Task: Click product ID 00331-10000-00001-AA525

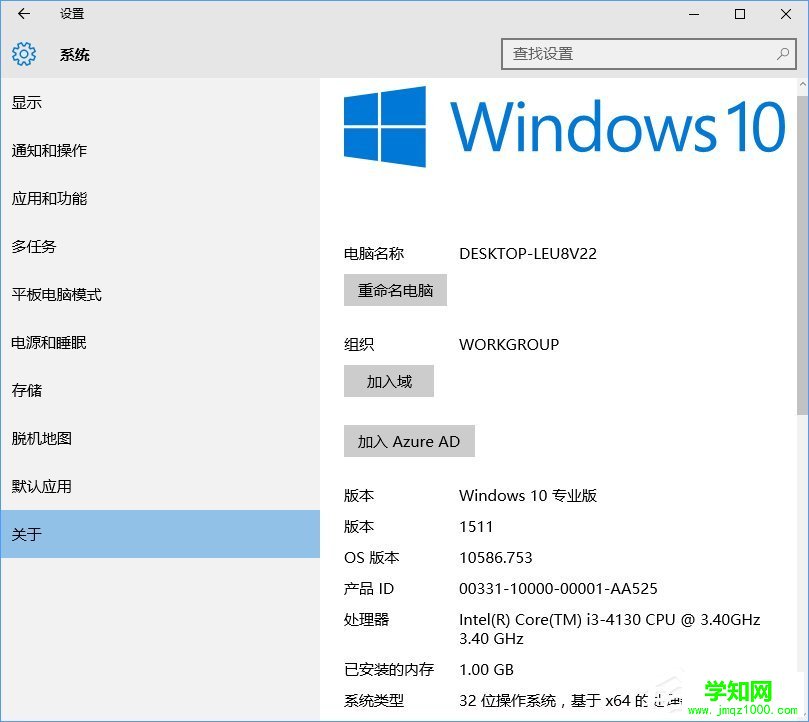Action: click(x=558, y=589)
